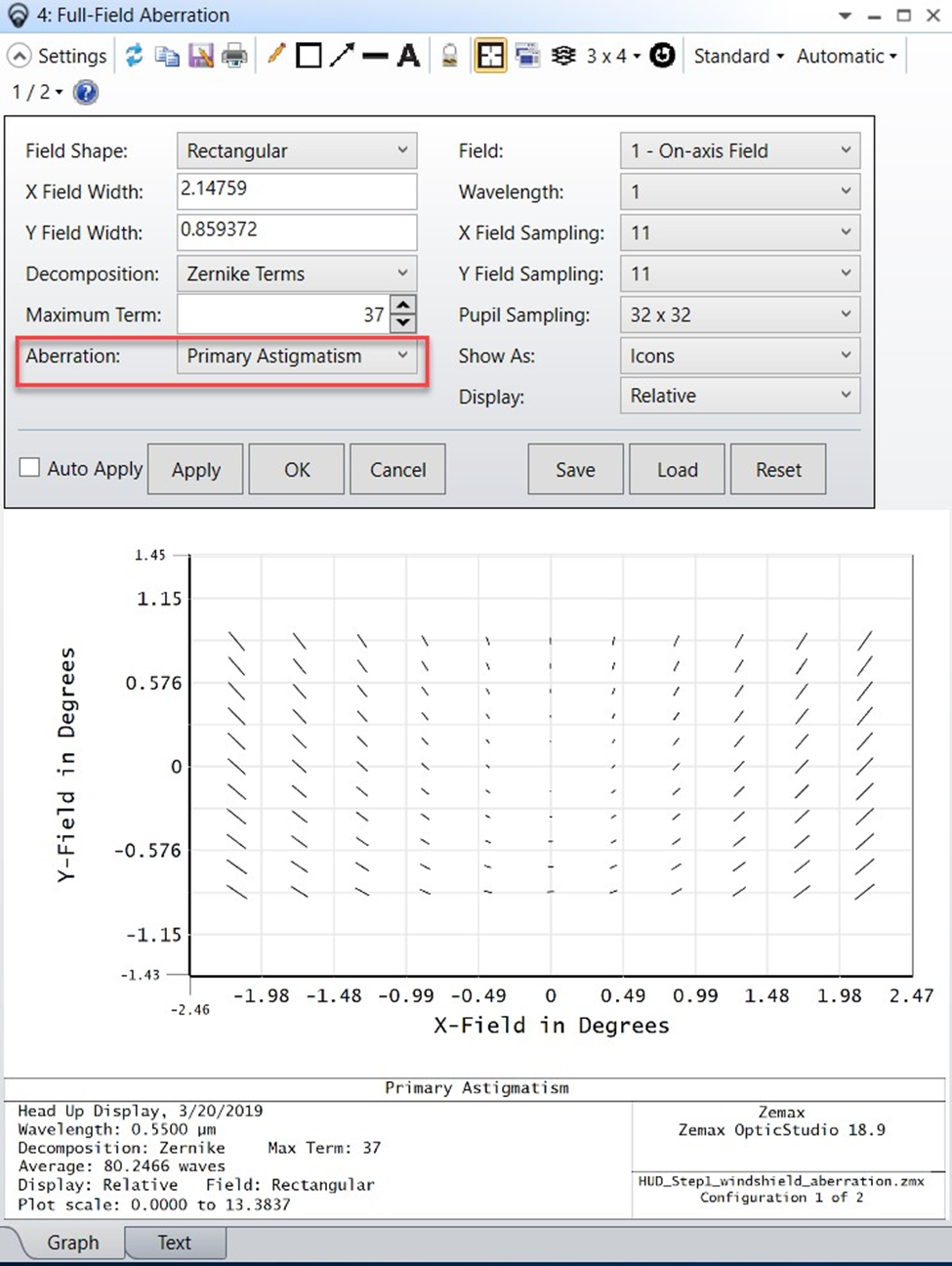Click the save image toolbar icon

click(x=201, y=56)
